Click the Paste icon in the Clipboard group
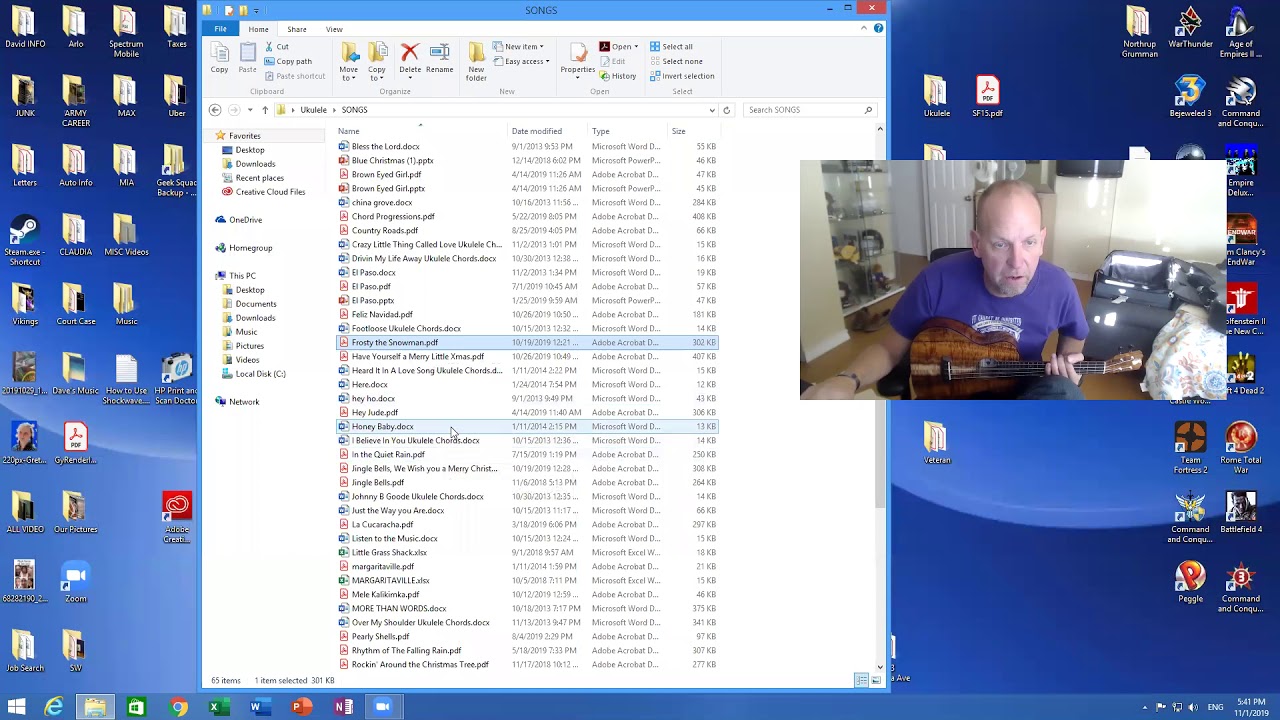This screenshot has height=720, width=1280. (247, 58)
